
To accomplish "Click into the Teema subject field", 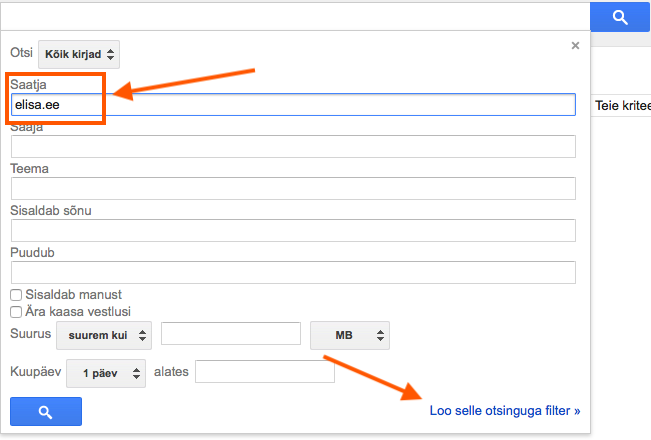I will click(x=293, y=188).
